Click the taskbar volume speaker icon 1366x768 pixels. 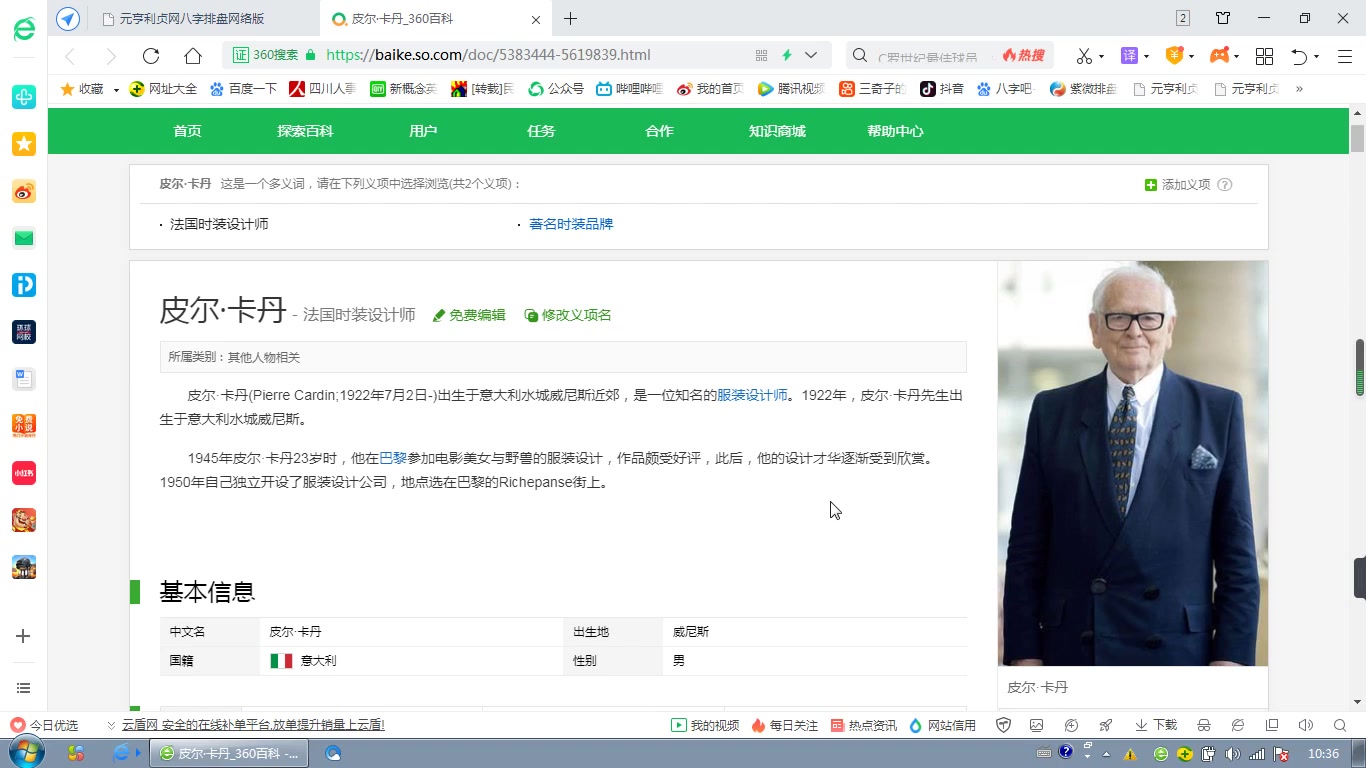tap(1232, 754)
